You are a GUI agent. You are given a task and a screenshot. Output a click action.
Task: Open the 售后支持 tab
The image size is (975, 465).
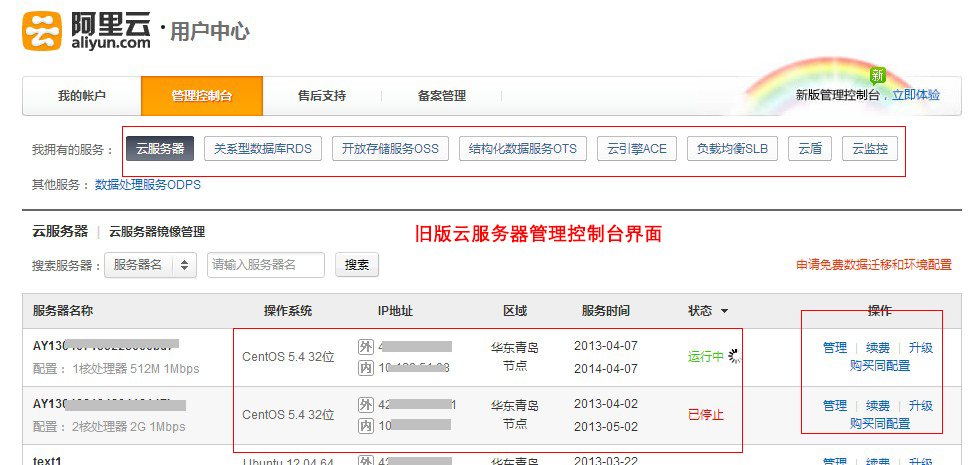click(321, 96)
